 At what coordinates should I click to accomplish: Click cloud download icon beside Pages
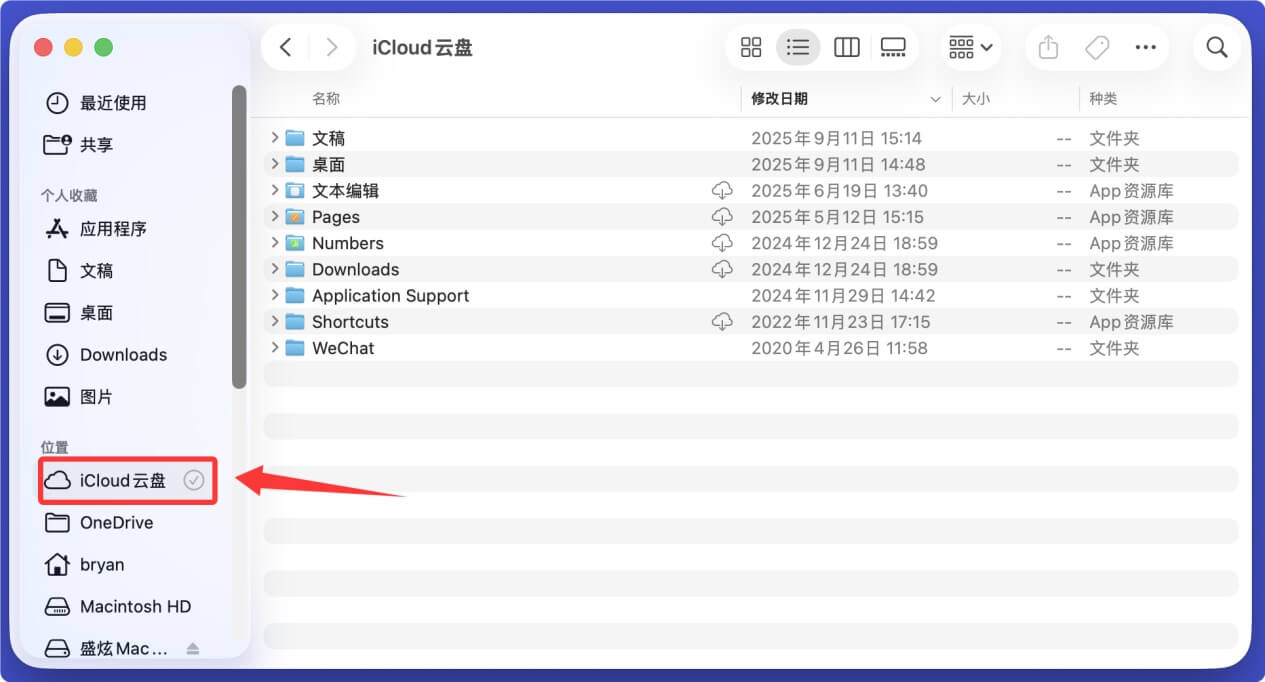point(721,217)
